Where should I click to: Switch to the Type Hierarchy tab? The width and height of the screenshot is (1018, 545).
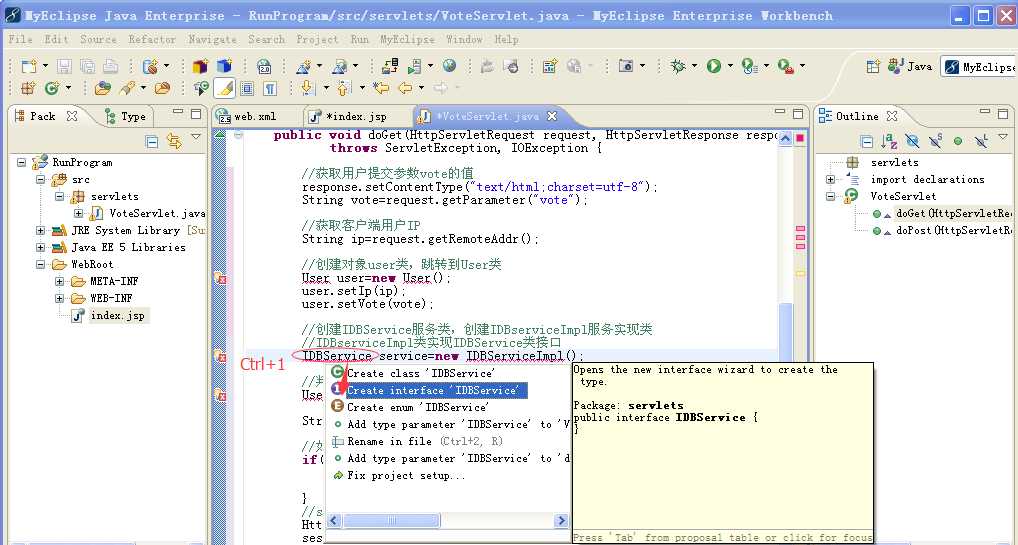(x=127, y=116)
